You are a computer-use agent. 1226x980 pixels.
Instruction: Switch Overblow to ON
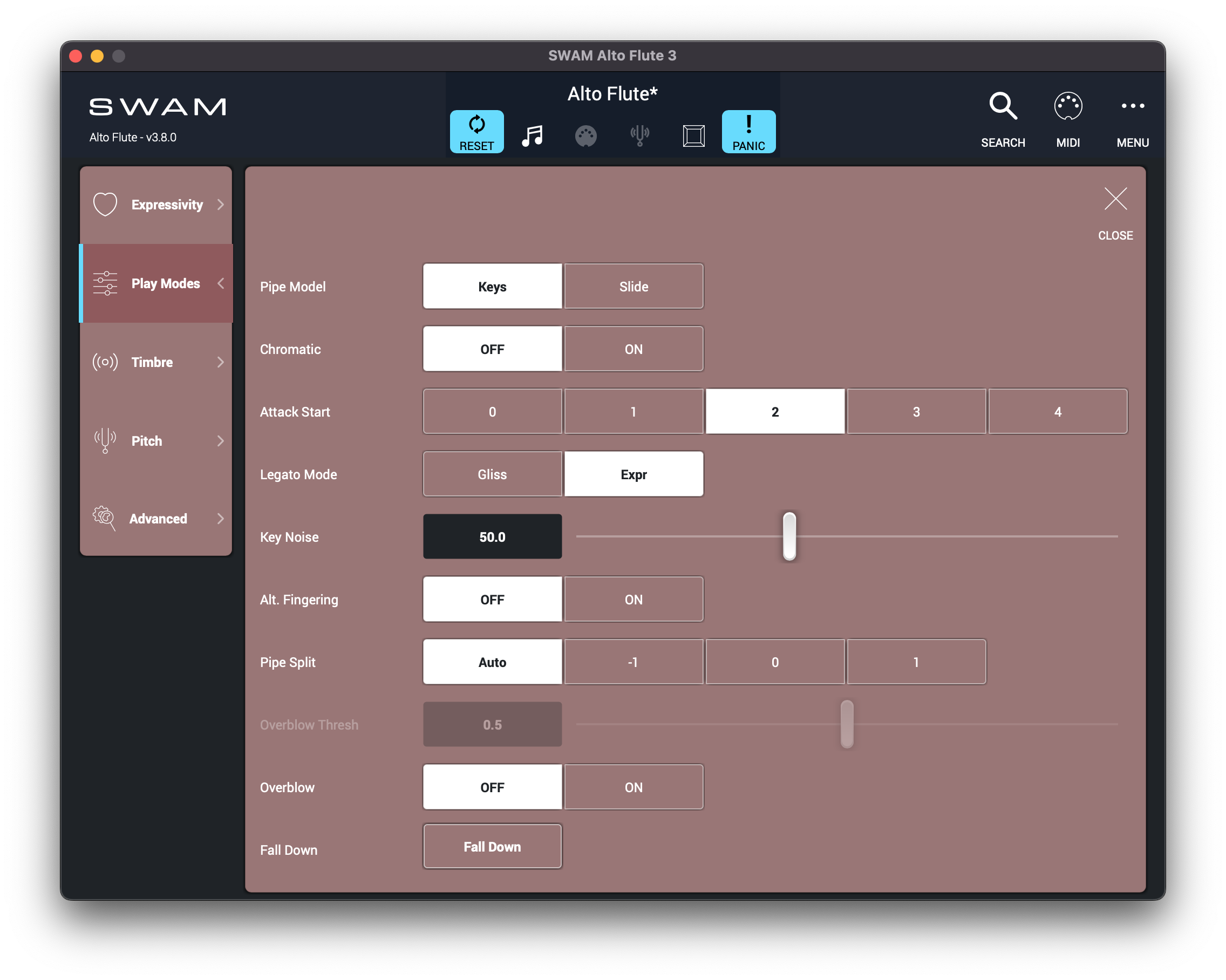(x=634, y=787)
